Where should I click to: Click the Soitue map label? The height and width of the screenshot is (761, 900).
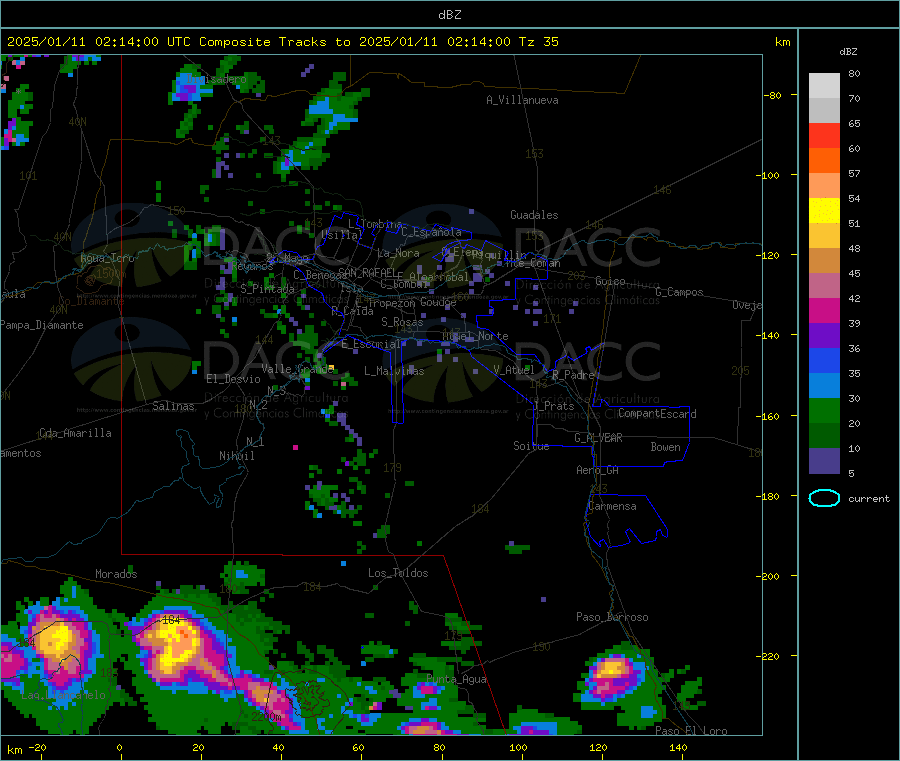click(x=531, y=446)
